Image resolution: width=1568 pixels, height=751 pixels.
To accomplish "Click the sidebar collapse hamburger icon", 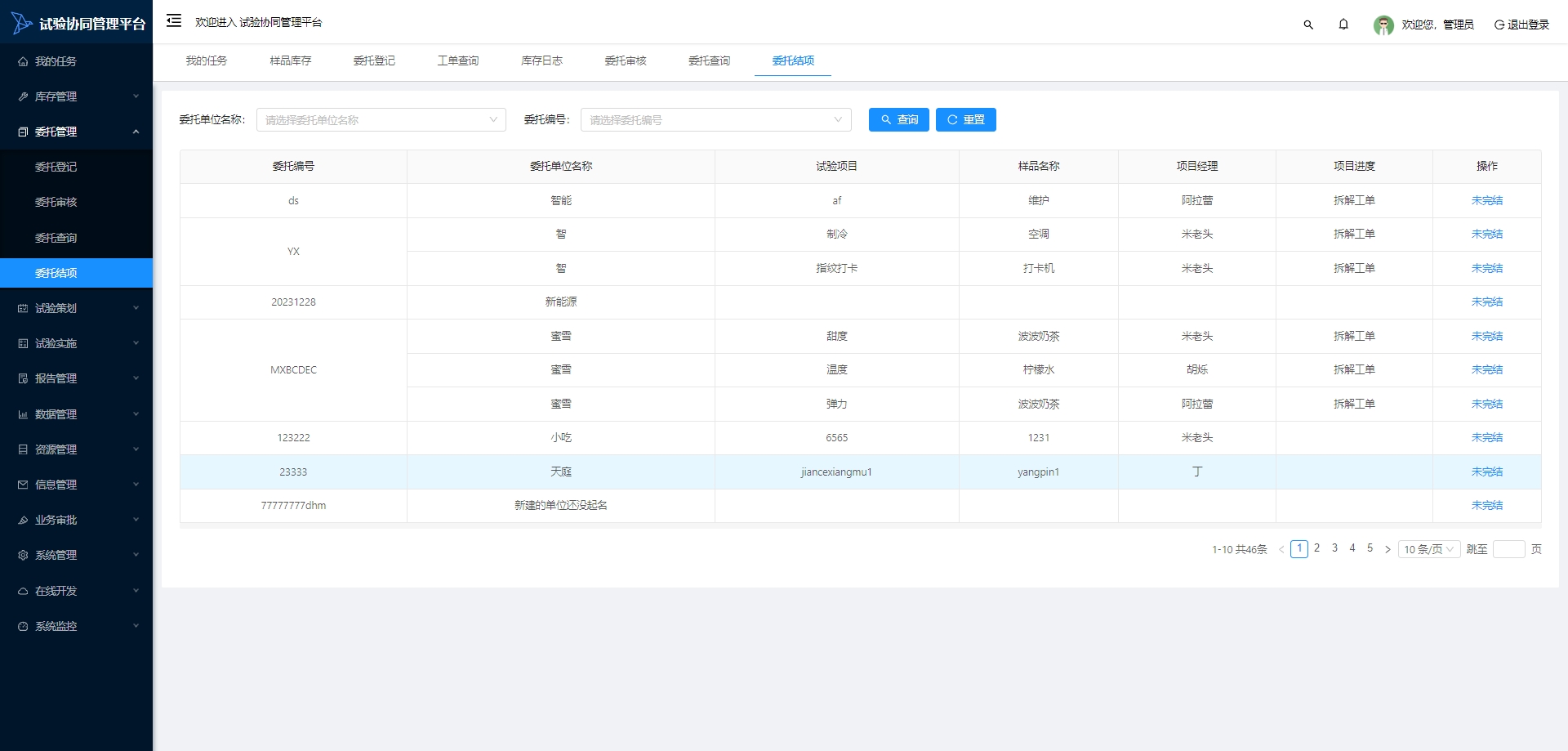I will [173, 21].
